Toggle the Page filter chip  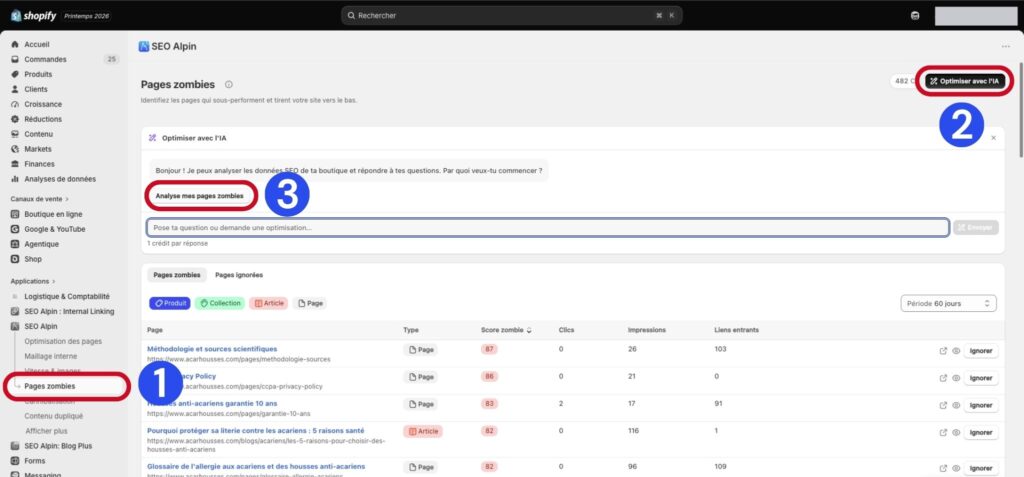[310, 303]
